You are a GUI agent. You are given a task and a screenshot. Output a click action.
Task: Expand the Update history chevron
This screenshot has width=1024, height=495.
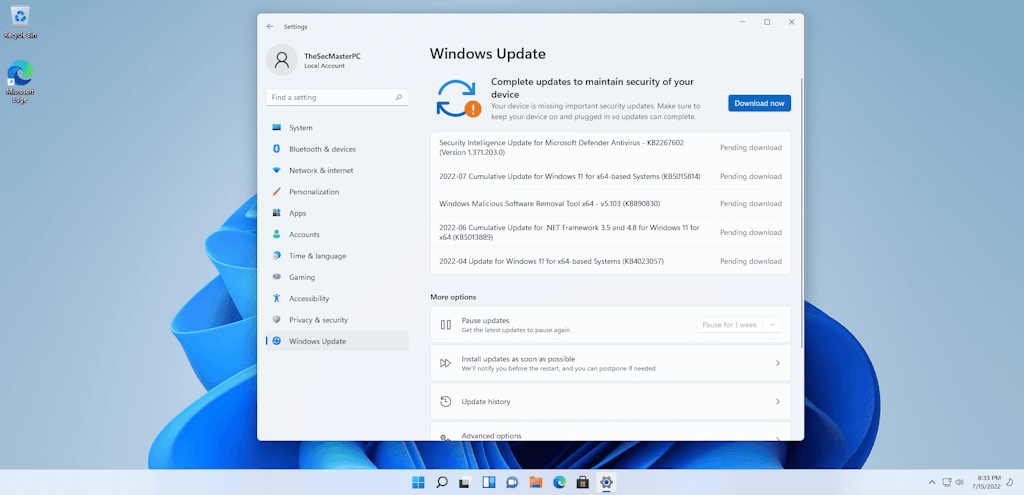pyautogui.click(x=777, y=402)
